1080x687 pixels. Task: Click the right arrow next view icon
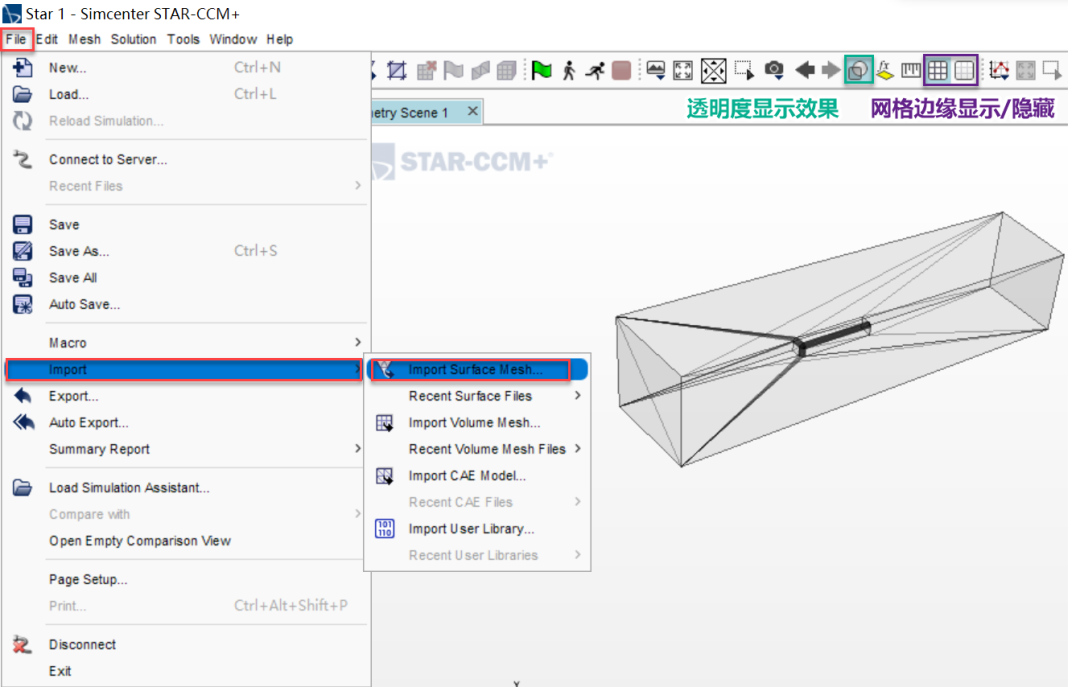pos(831,70)
